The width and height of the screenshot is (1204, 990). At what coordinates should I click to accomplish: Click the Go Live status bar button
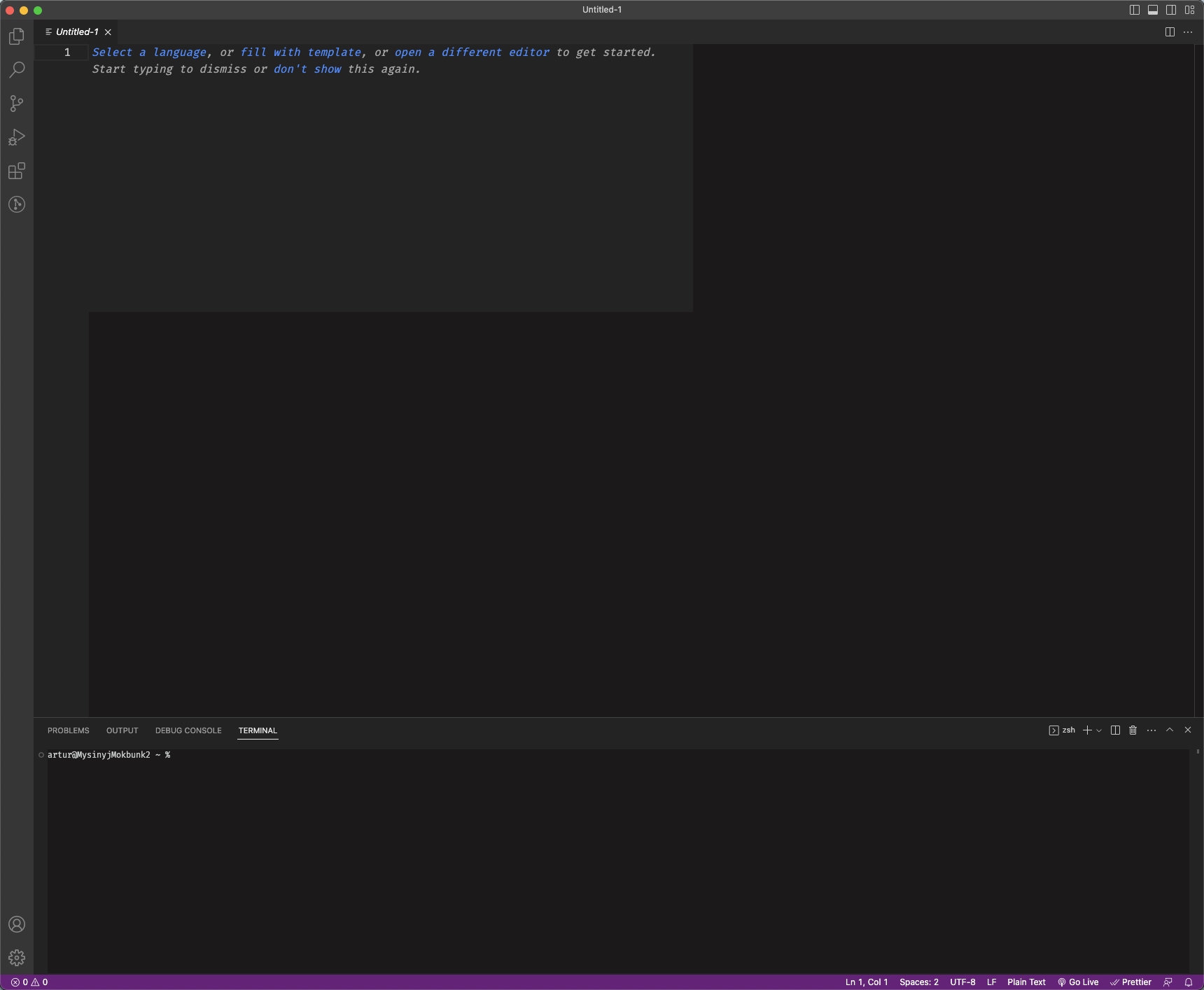[1079, 982]
